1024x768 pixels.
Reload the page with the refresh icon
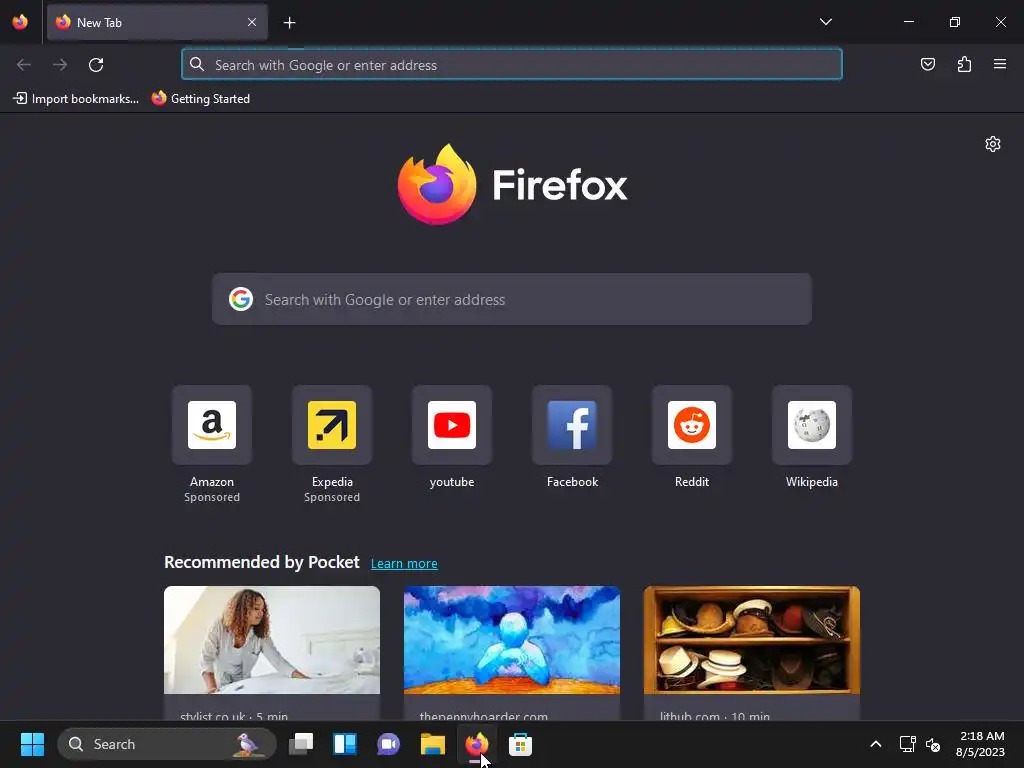(96, 65)
